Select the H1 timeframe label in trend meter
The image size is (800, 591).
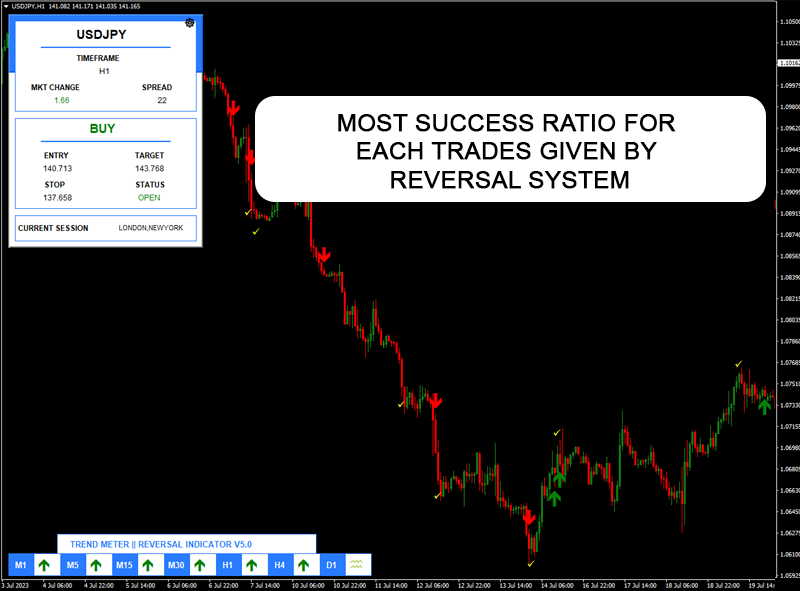pyautogui.click(x=228, y=565)
